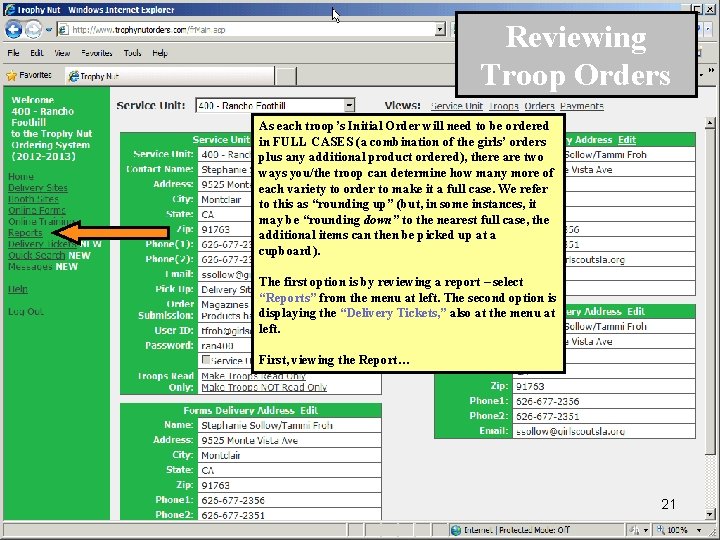720x540 pixels.
Task: Edit the Forms Delivery Address
Action: click(309, 411)
